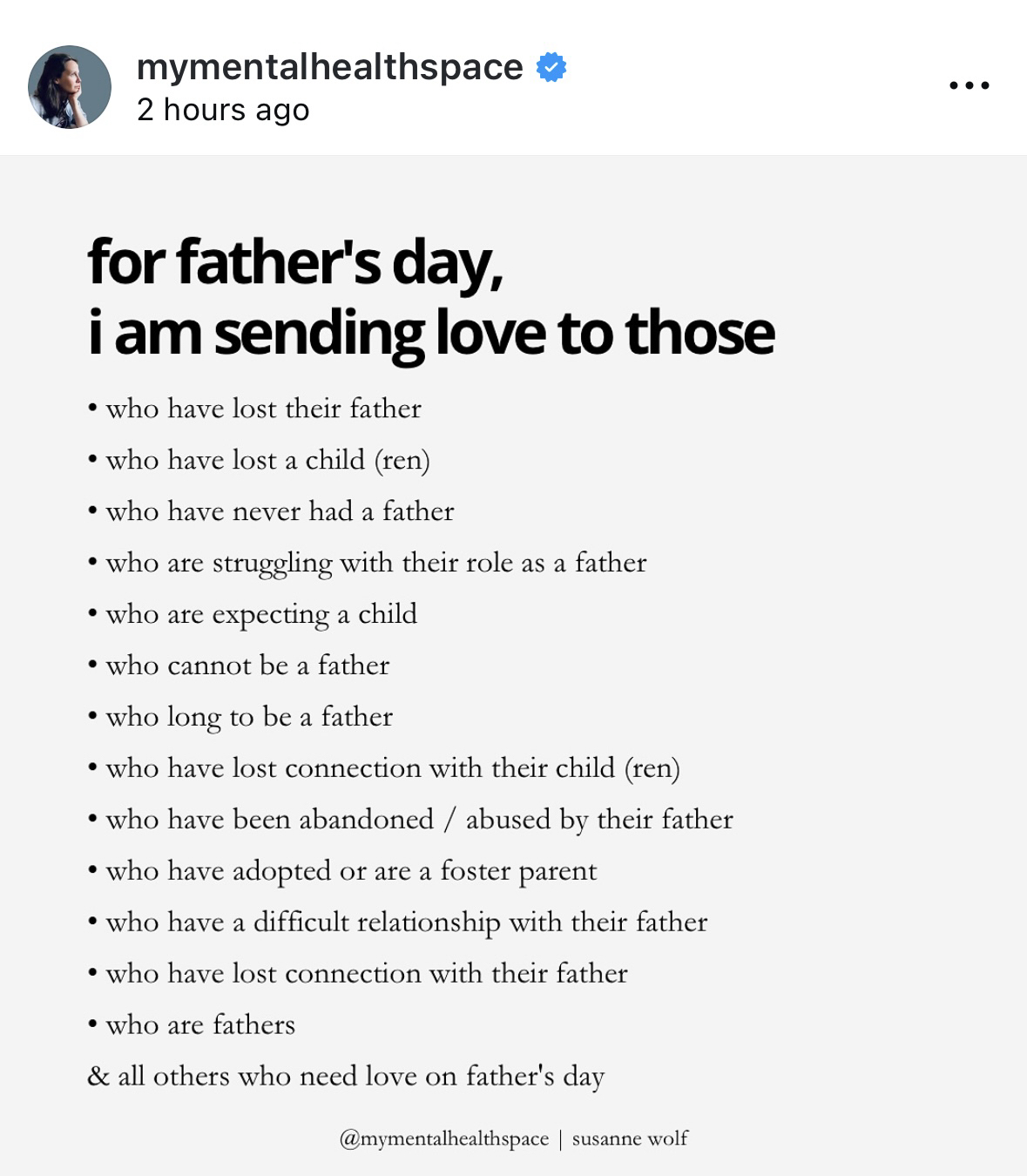Image resolution: width=1027 pixels, height=1176 pixels.
Task: Click the "i am sending love to those" heading
Action: point(430,333)
